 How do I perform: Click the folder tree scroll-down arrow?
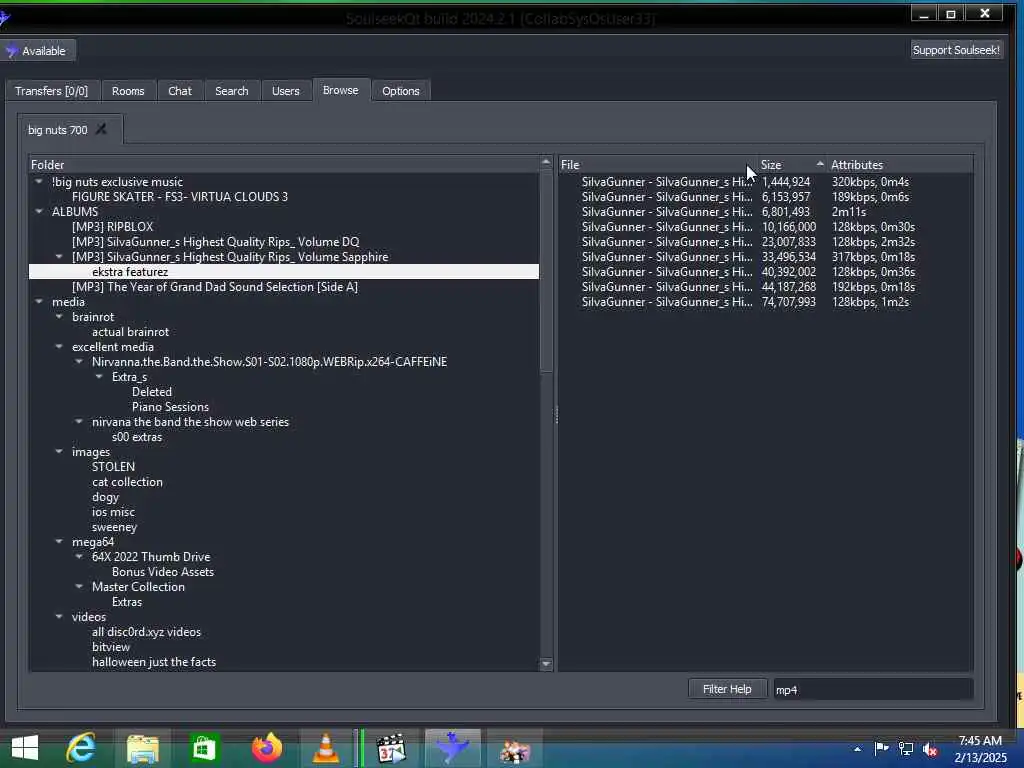pos(547,664)
